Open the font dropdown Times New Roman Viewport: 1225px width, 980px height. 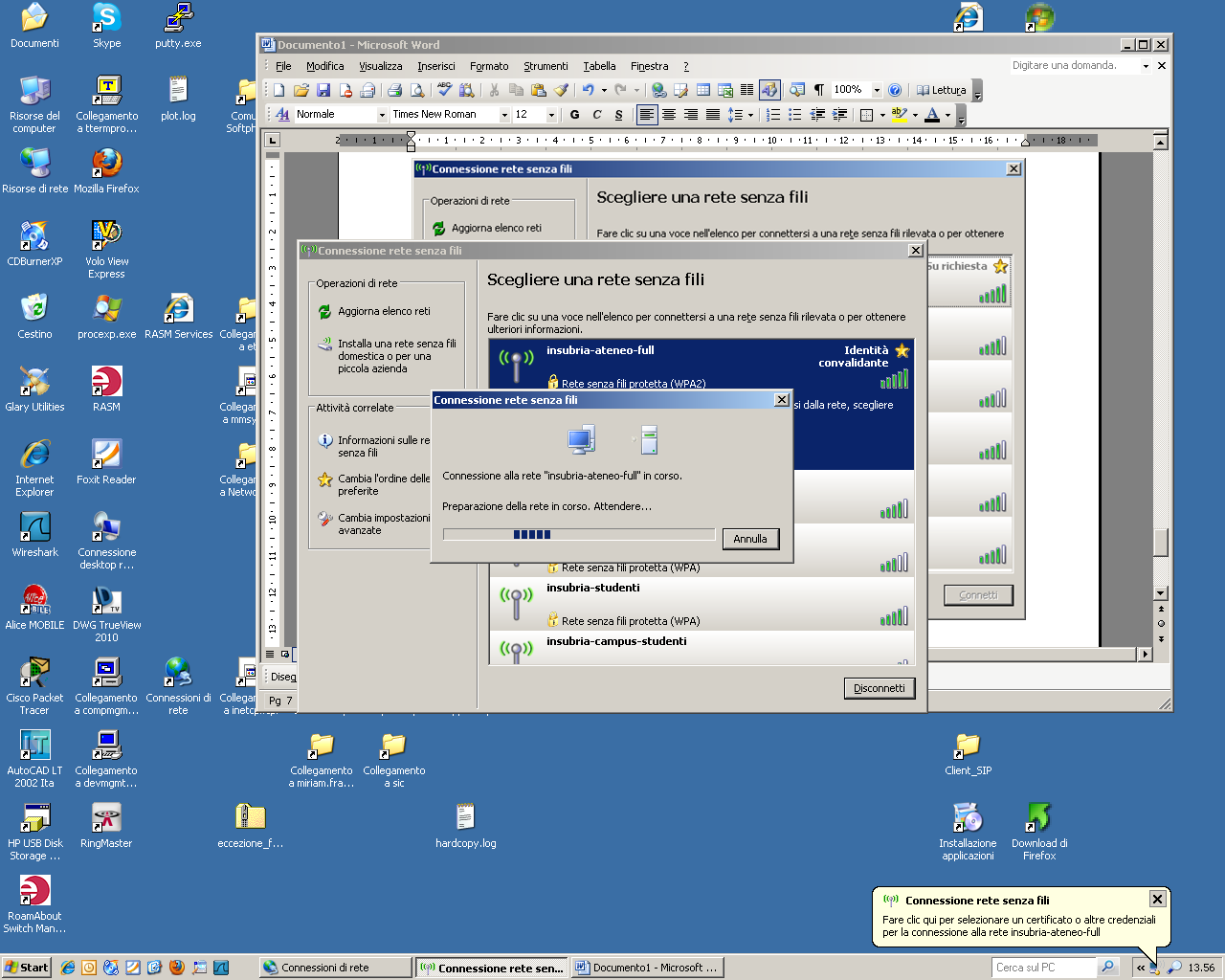(x=504, y=115)
